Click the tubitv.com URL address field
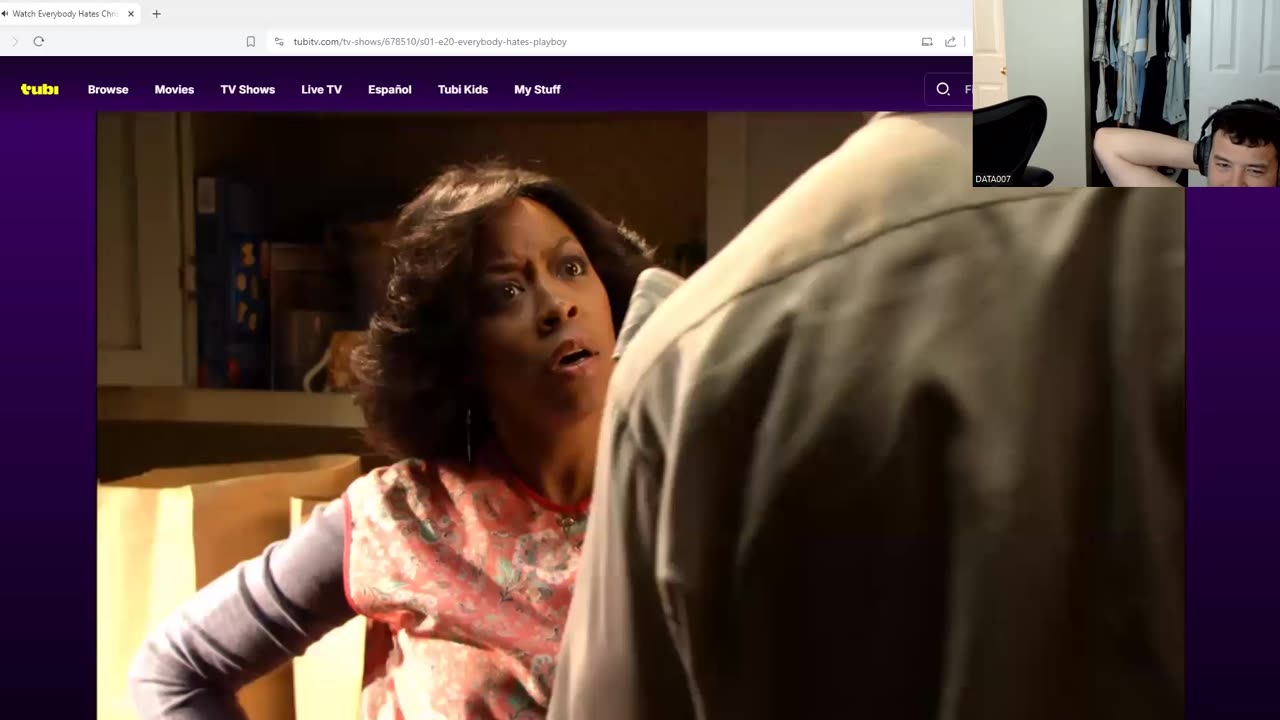 pyautogui.click(x=430, y=42)
